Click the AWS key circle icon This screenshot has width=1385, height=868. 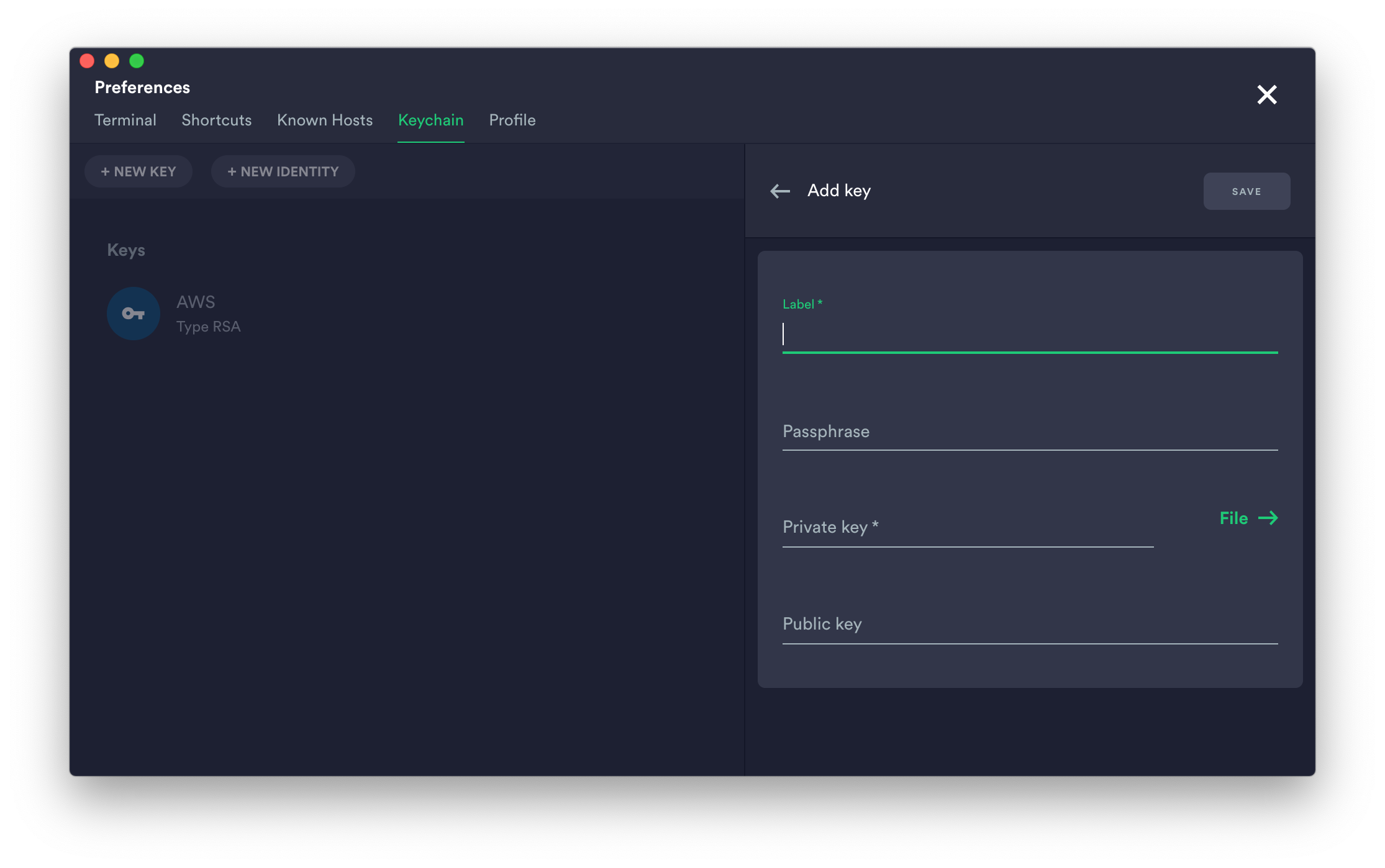pyautogui.click(x=134, y=314)
